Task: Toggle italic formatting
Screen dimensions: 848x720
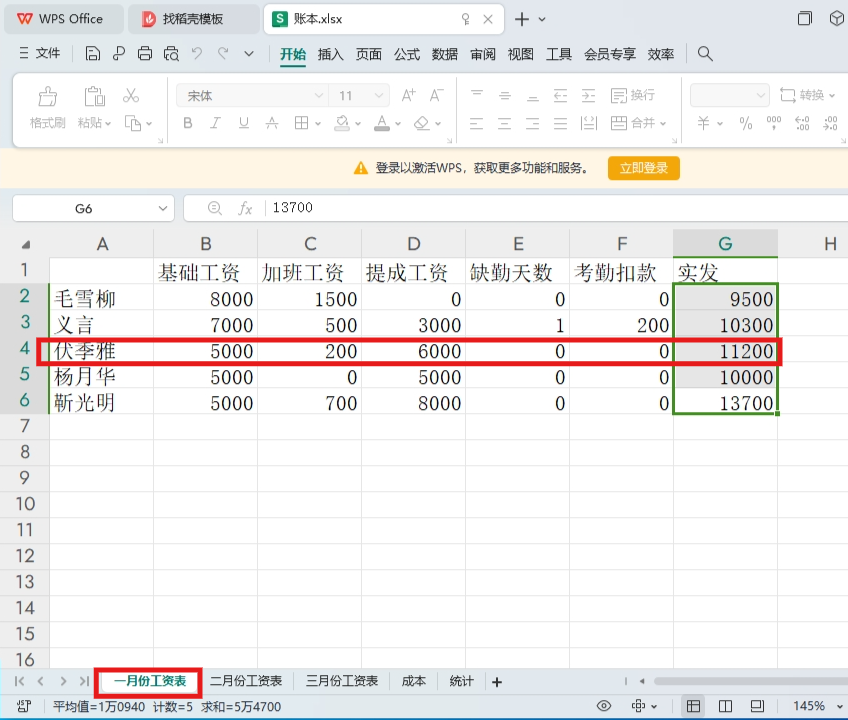Action: pos(215,123)
